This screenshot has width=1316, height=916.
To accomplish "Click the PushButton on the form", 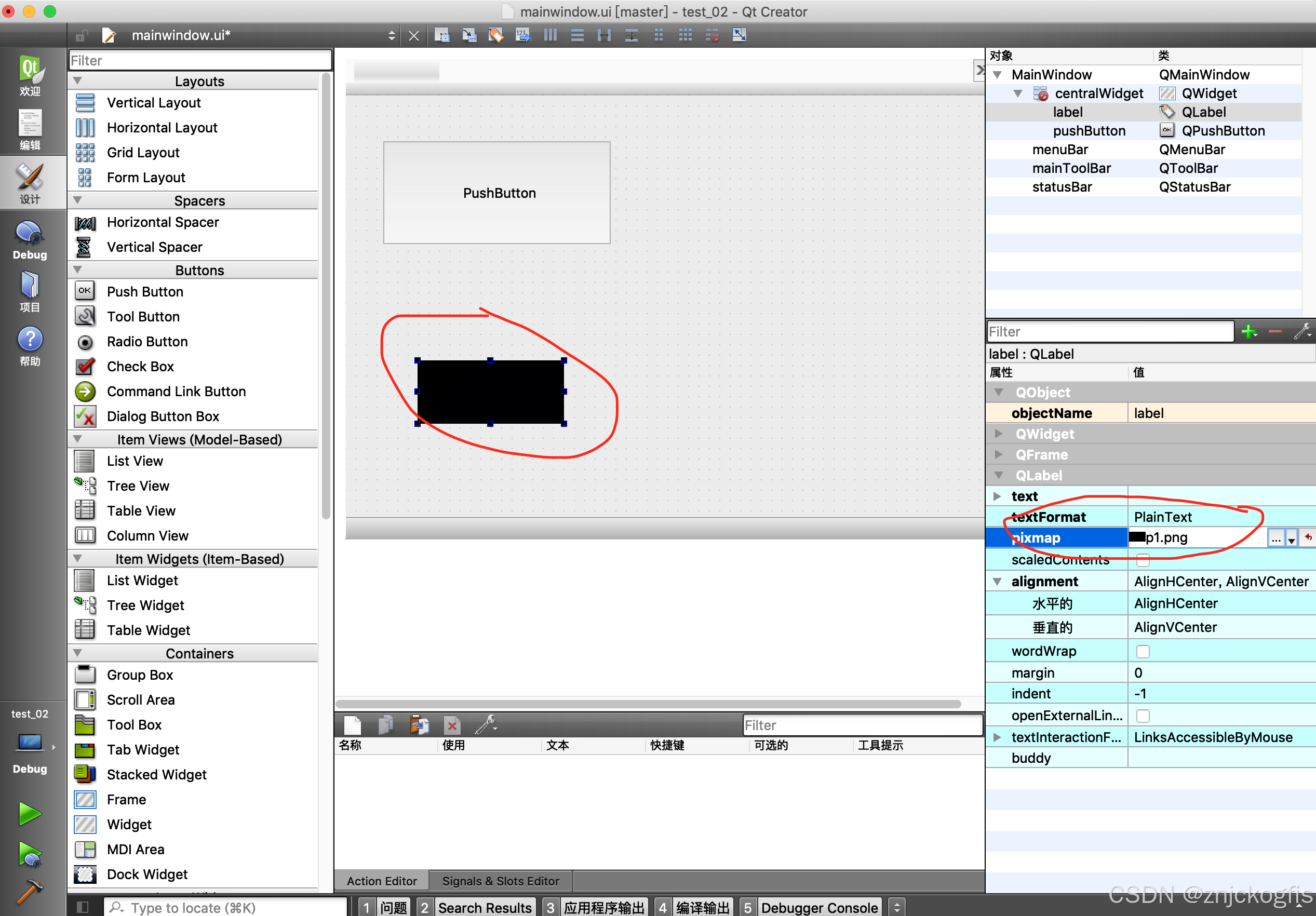I will coord(496,193).
